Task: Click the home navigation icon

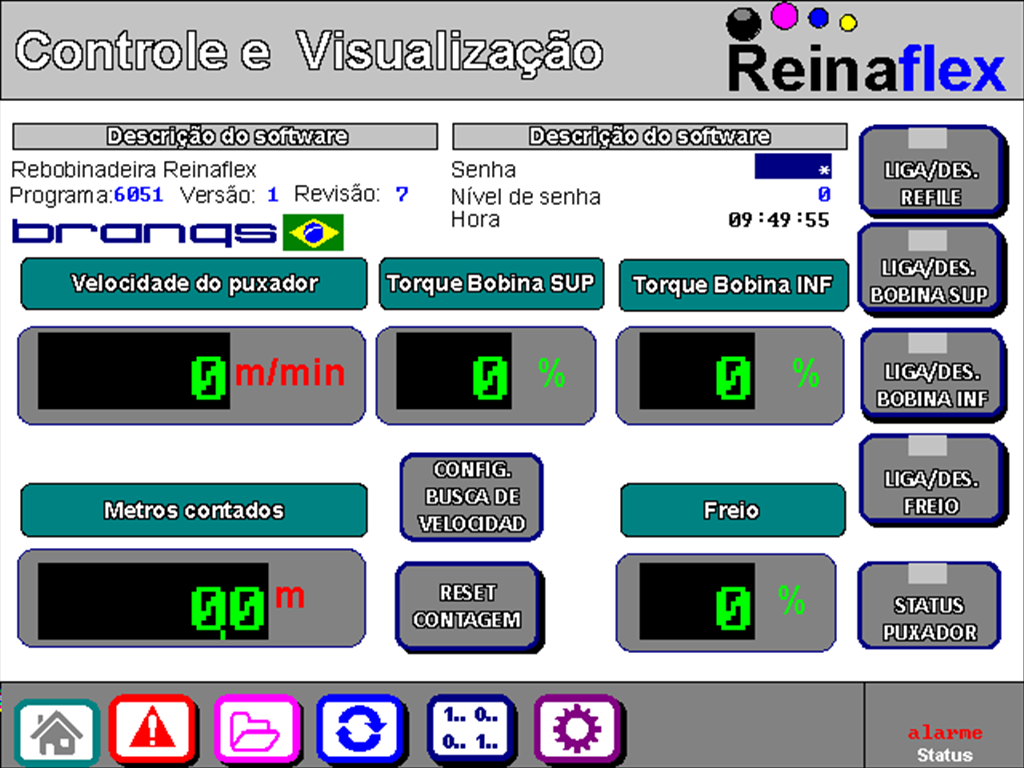Action: (x=57, y=730)
